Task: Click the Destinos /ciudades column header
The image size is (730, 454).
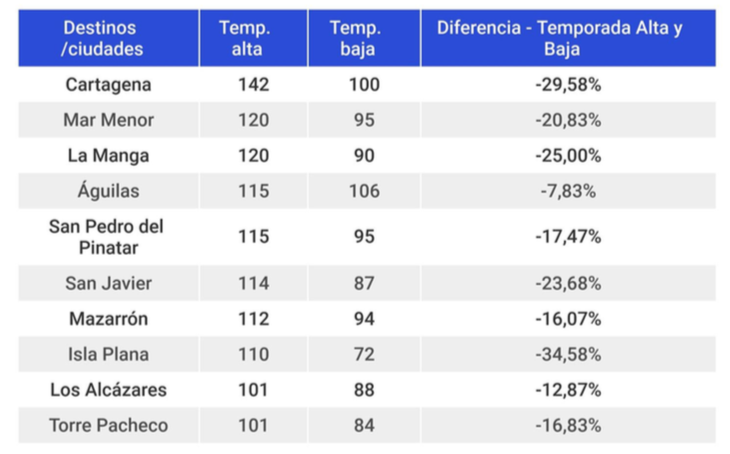Action: 108,38
